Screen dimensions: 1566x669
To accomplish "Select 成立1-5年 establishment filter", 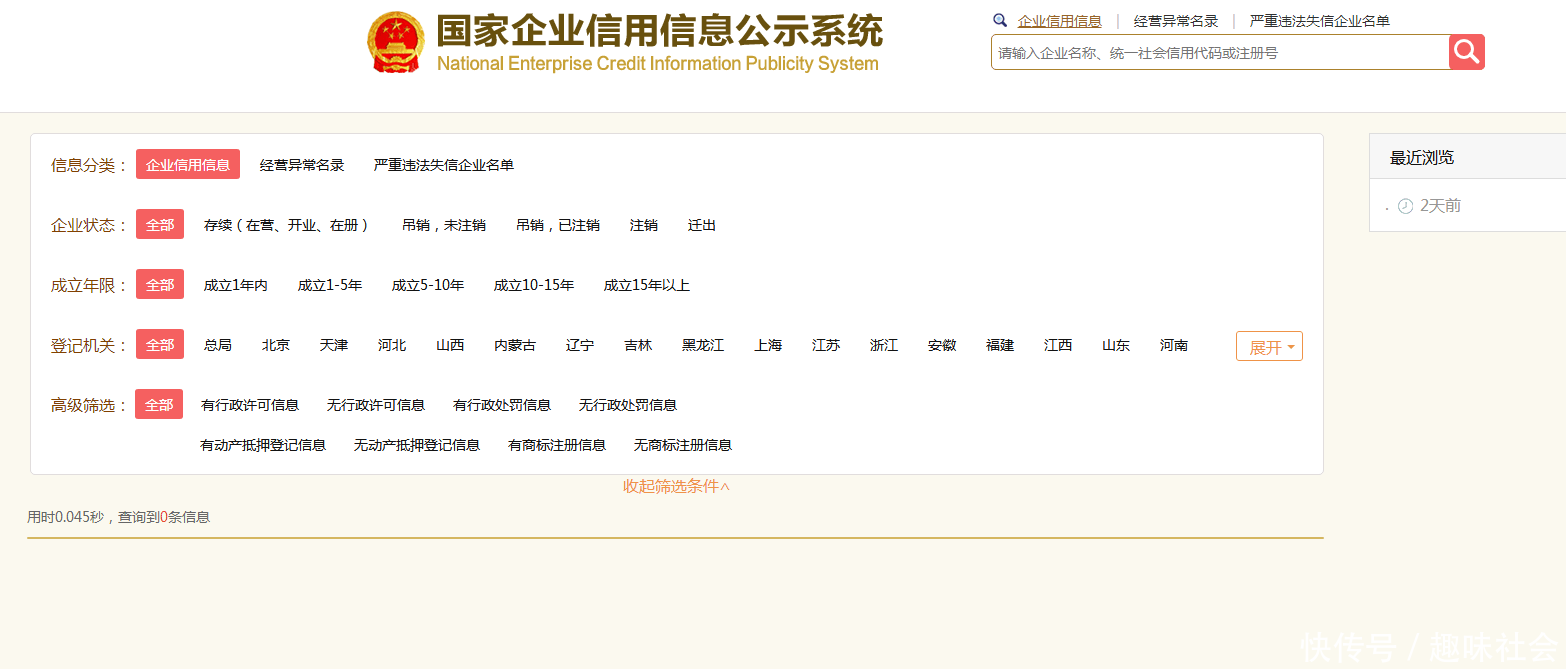I will point(329,285).
